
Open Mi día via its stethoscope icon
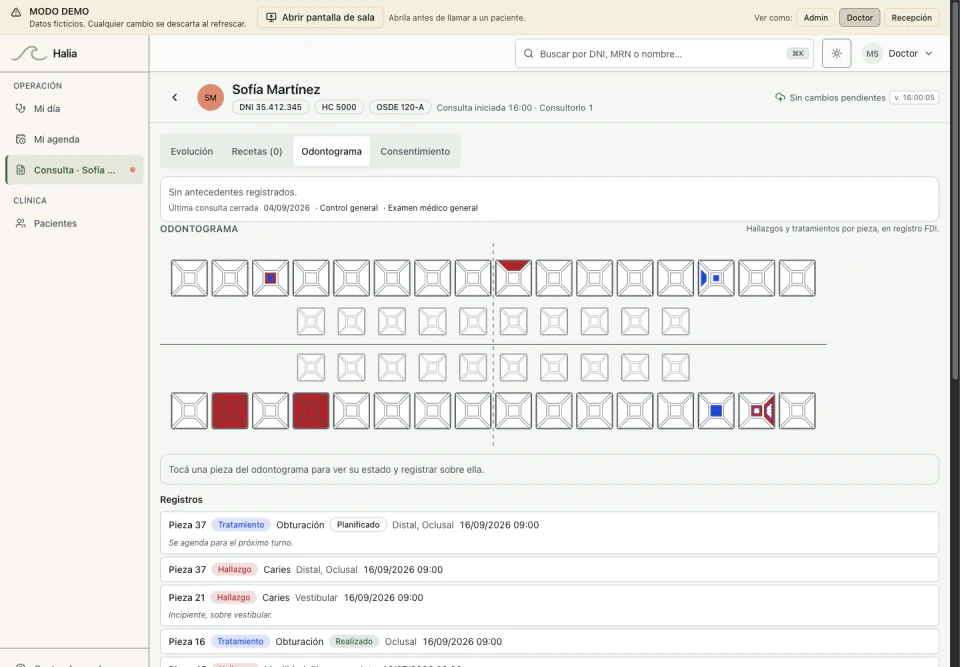click(x=21, y=108)
